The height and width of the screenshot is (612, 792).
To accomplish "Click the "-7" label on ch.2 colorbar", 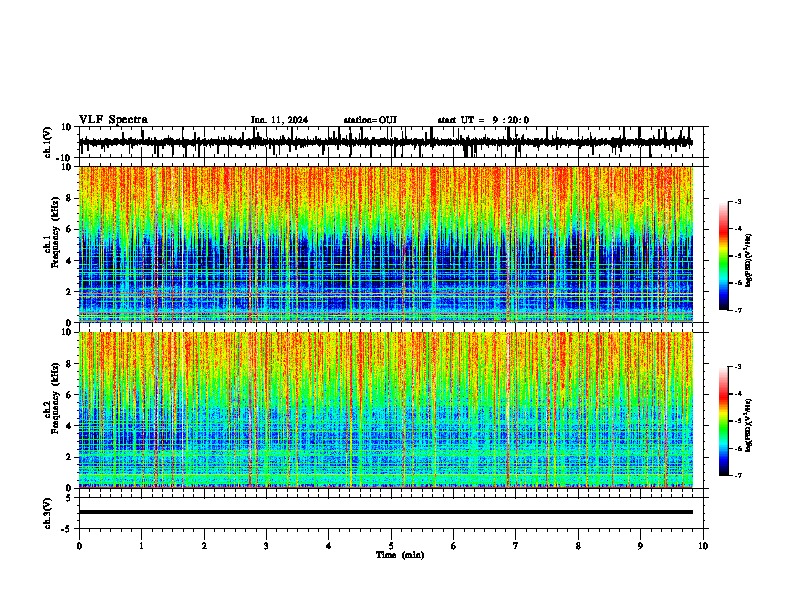I will tap(738, 475).
